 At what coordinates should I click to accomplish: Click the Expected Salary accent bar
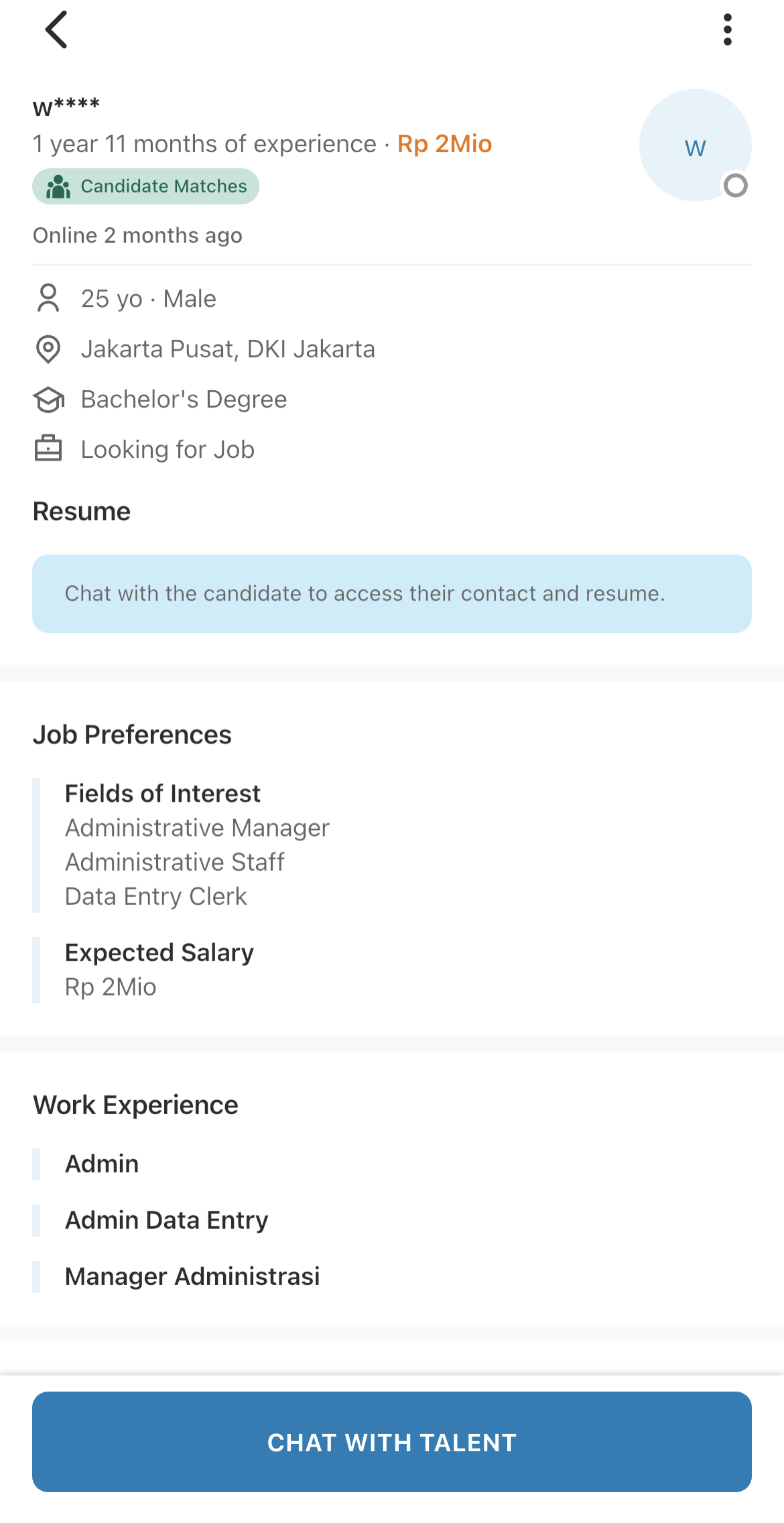(36, 969)
